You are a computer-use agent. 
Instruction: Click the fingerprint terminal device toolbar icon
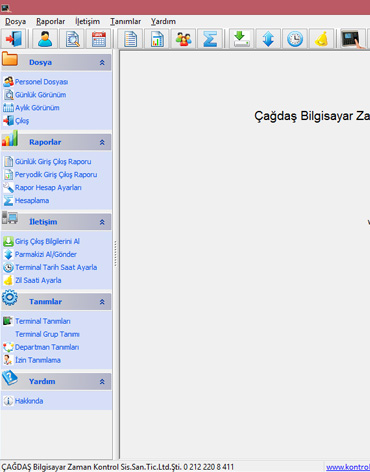(352, 39)
